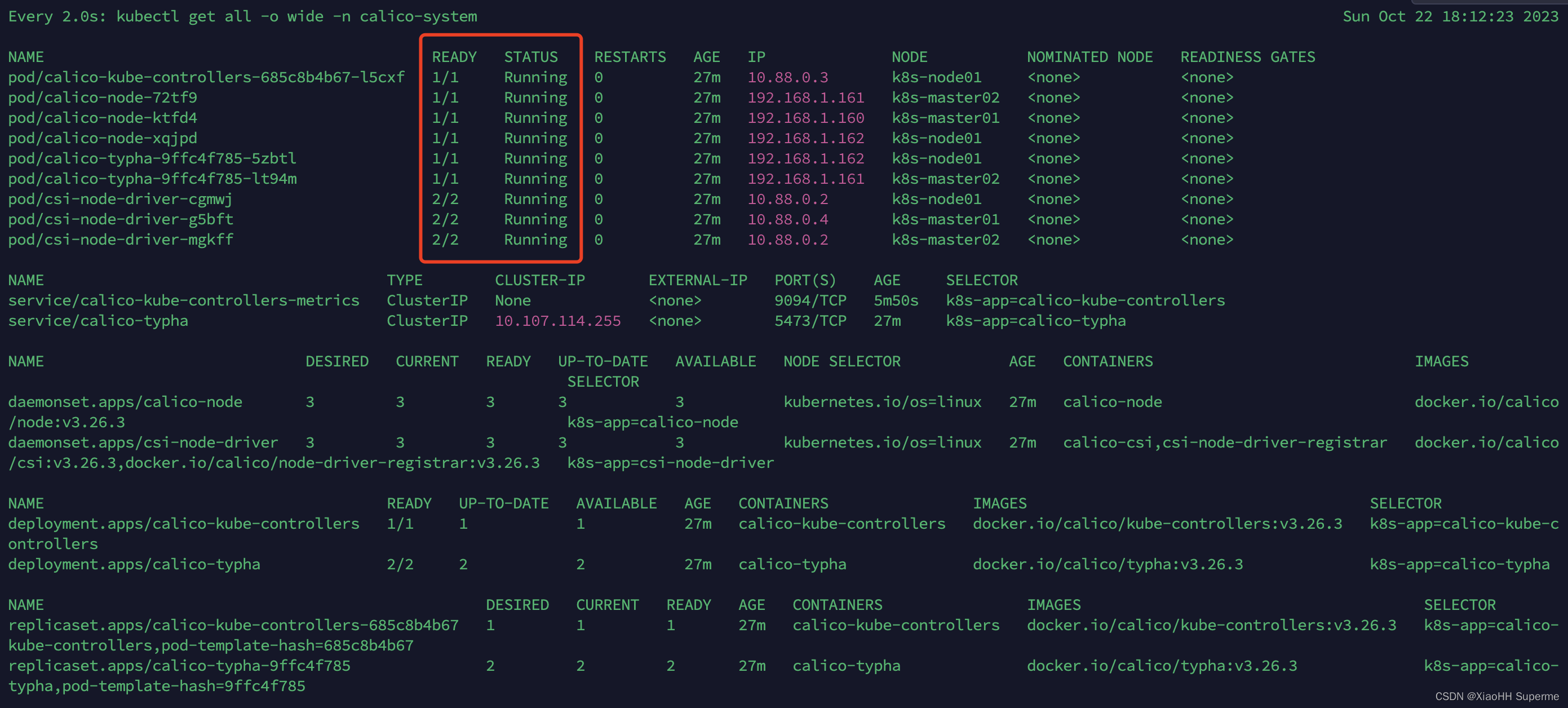Click containers value 'calico-csi,csi-node-driver-registrar'
The width and height of the screenshot is (1568, 708).
click(x=1225, y=442)
